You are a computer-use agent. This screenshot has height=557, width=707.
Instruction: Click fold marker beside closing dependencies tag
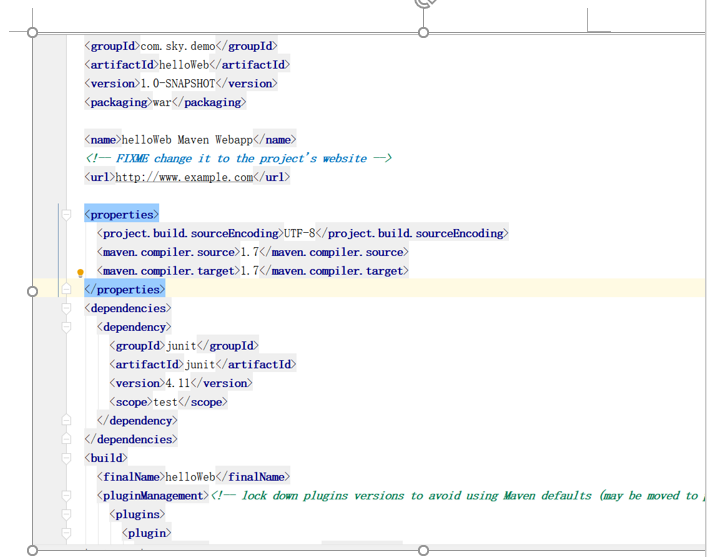(x=66, y=439)
